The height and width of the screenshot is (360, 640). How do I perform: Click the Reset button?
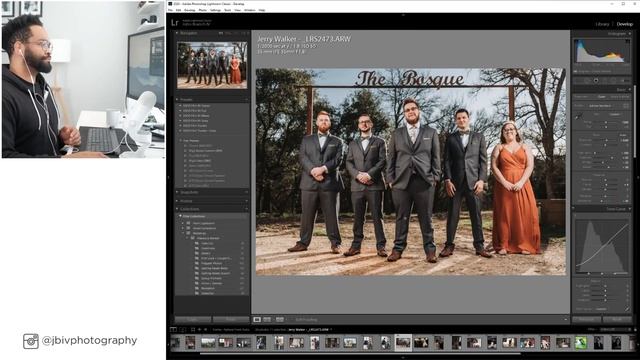tap(618, 320)
